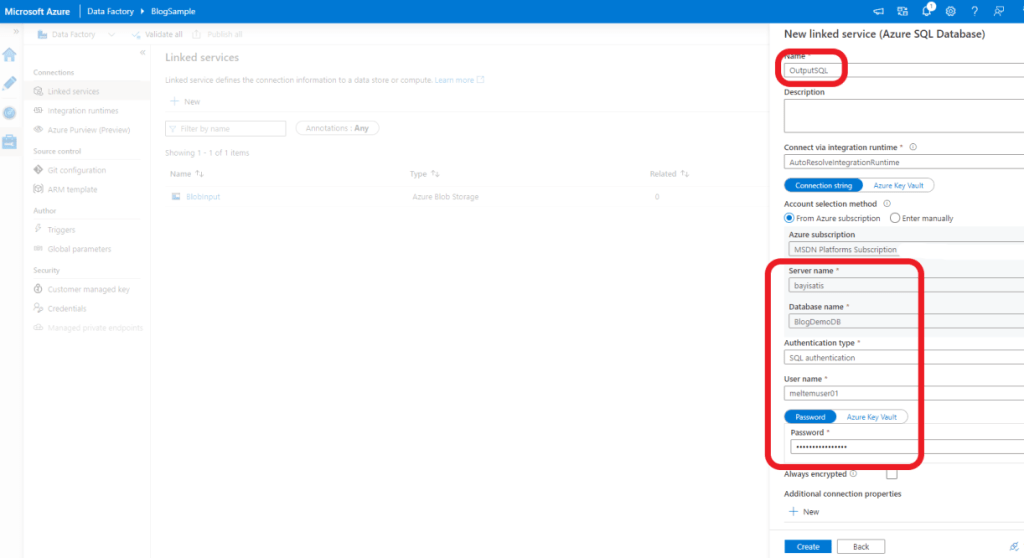This screenshot has height=558, width=1024.
Task: Open the Home icon in left rail
Action: click(x=9, y=54)
